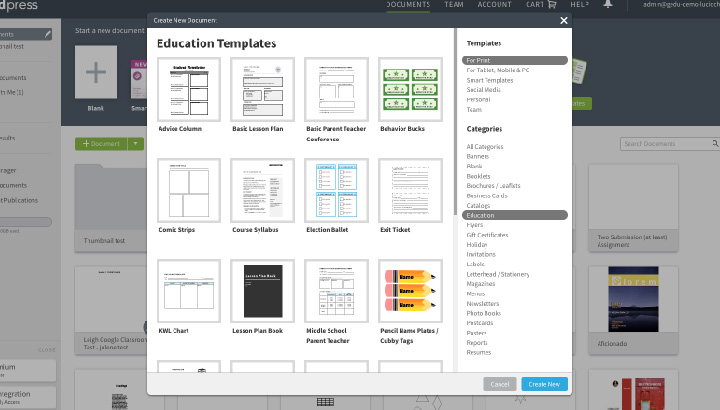
Task: Choose the Resumes category
Action: 478,353
